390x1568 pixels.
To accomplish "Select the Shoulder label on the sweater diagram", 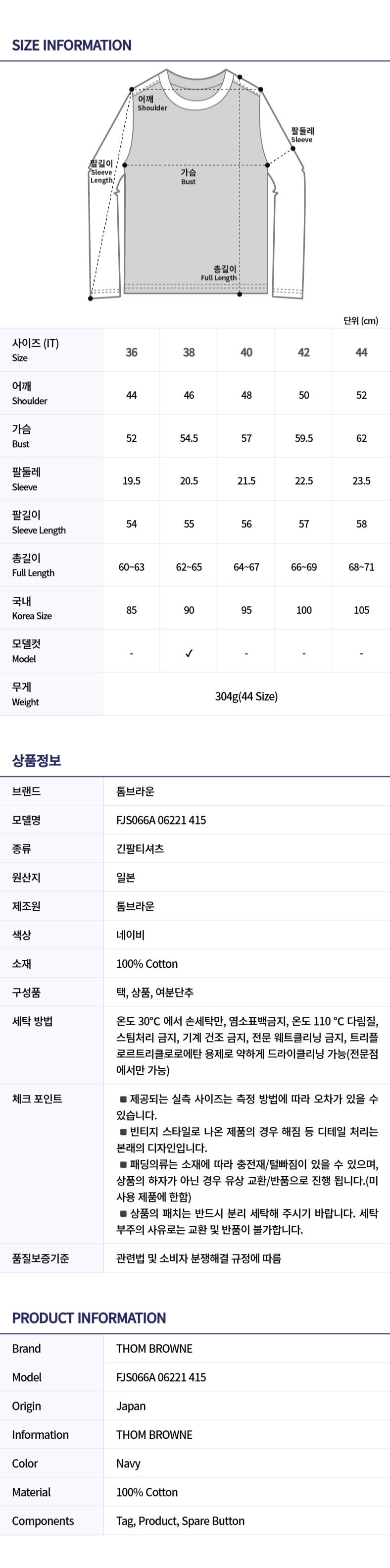I will click(151, 103).
